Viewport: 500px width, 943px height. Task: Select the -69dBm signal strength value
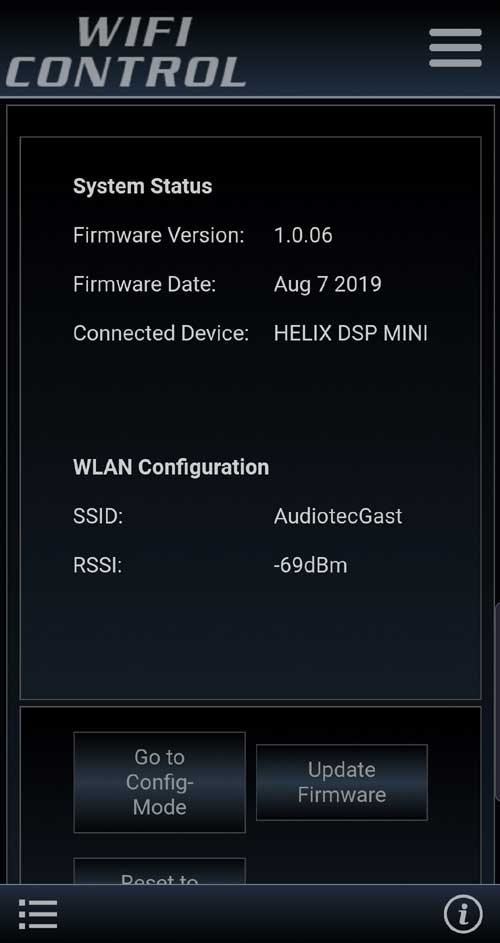tap(310, 565)
